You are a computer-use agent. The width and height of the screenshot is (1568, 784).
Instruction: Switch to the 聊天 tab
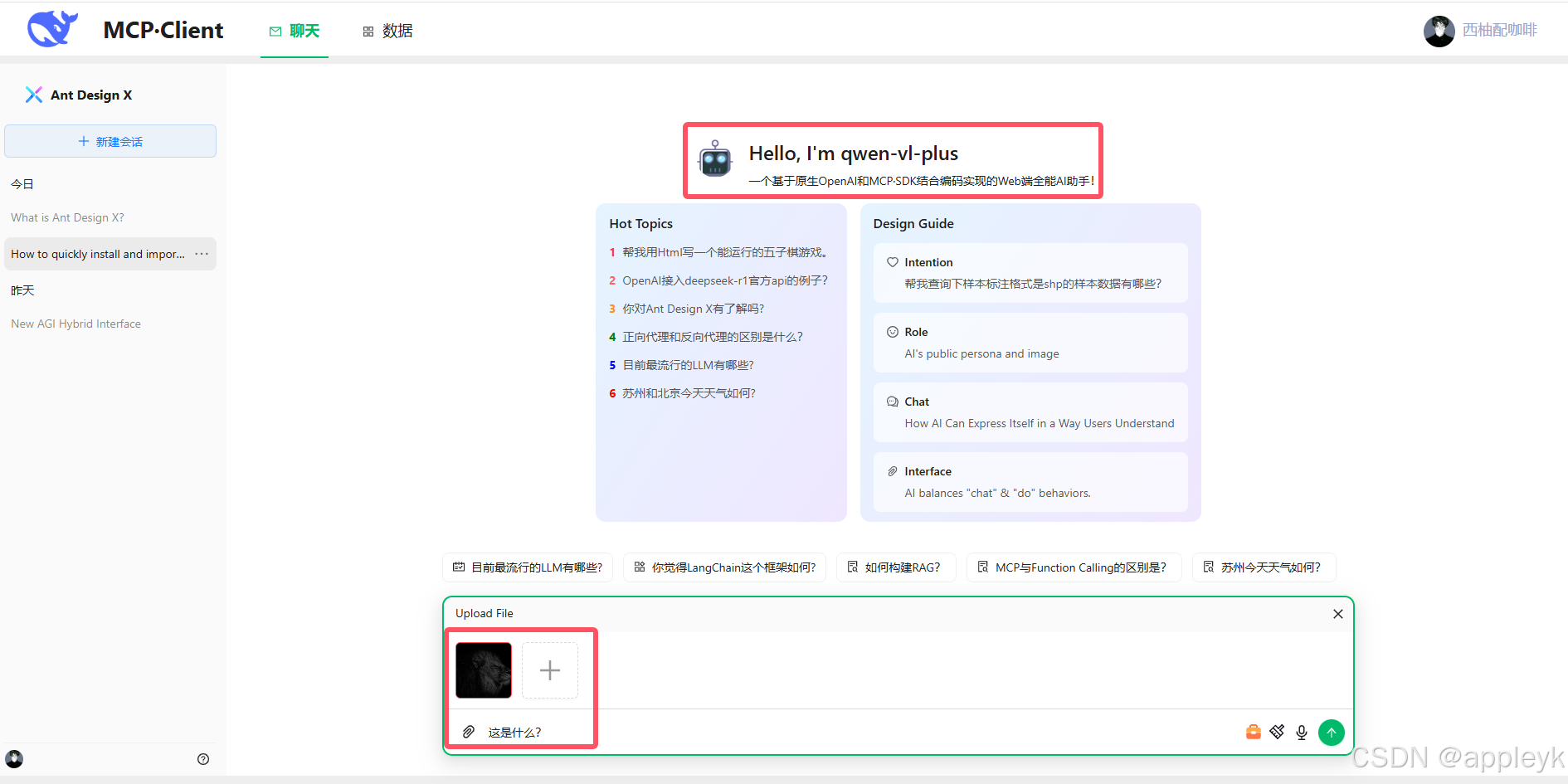pos(295,31)
